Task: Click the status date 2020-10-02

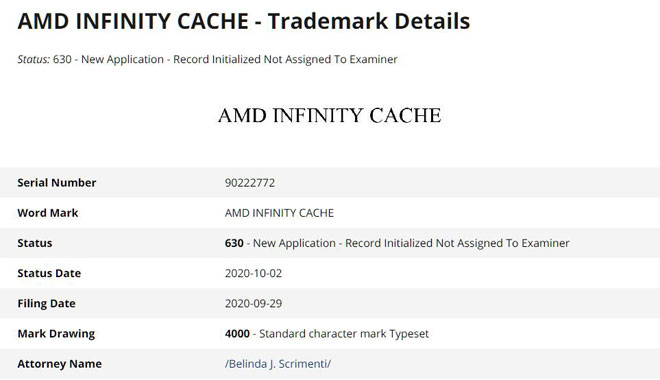Action: (x=253, y=273)
